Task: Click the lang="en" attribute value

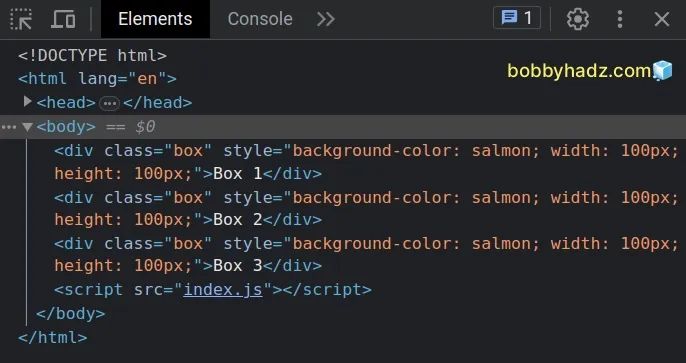Action: pos(147,79)
